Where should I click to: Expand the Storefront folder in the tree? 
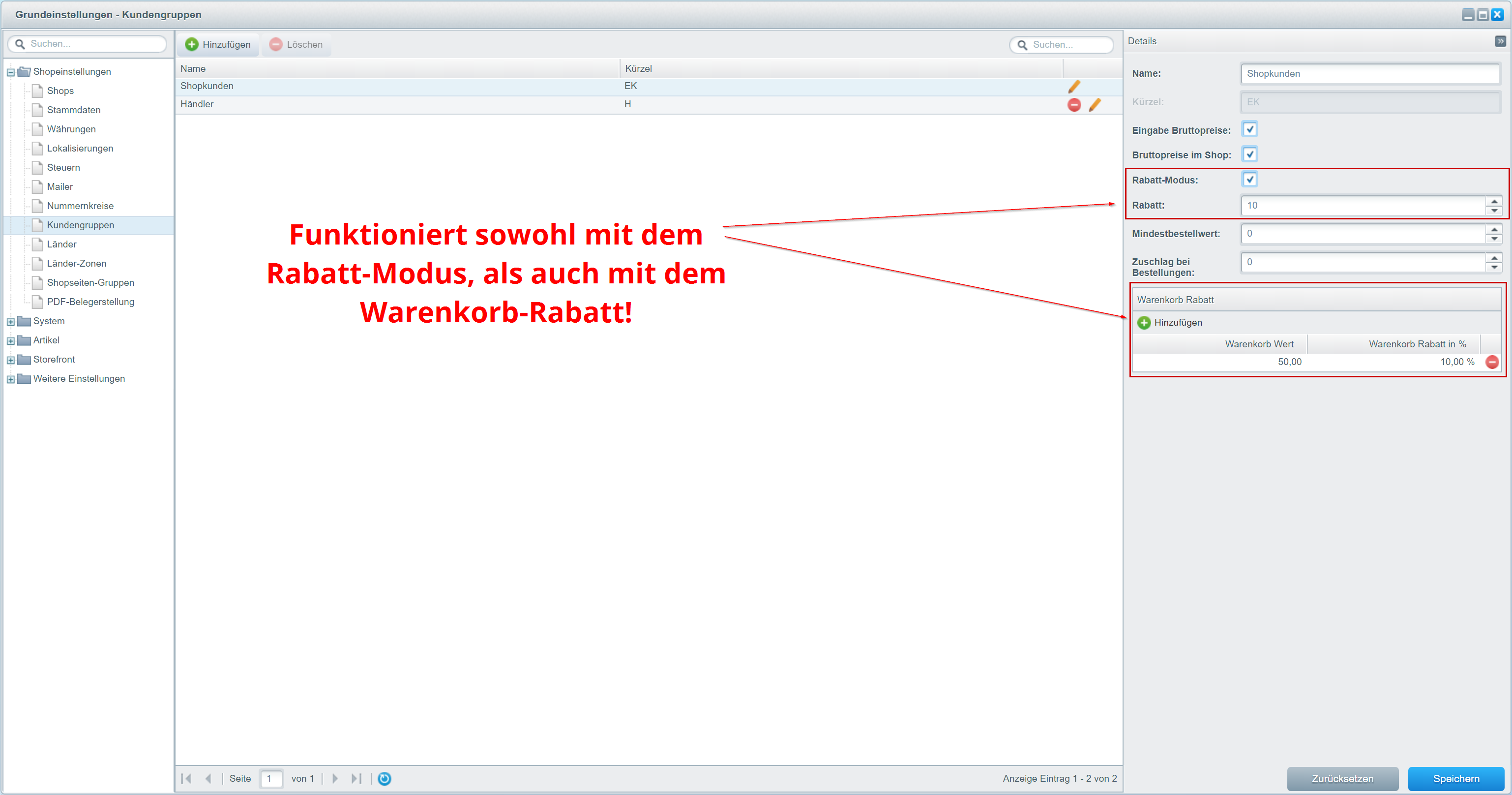(10, 360)
